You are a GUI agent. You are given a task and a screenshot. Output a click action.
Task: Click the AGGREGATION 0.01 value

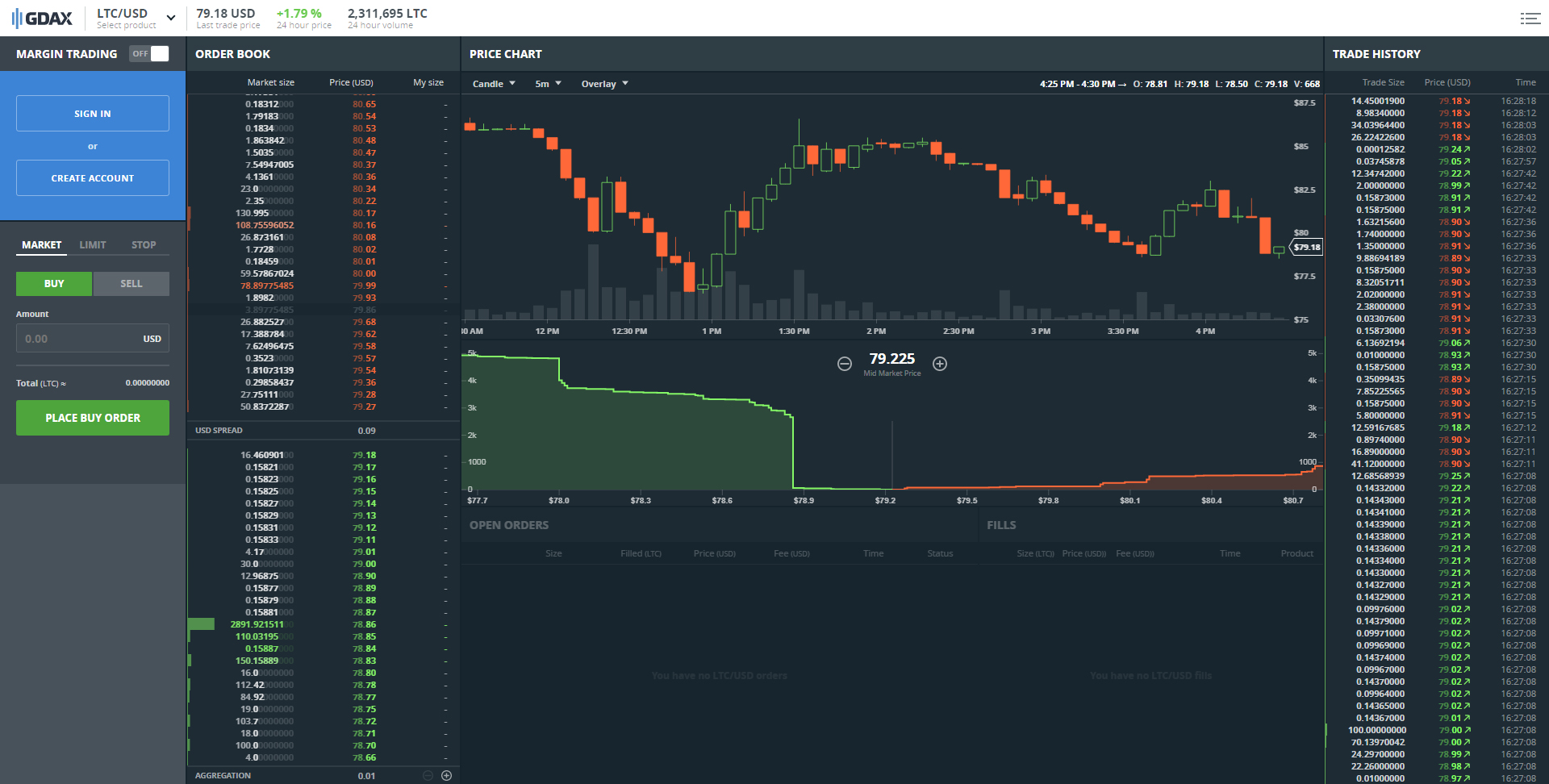tap(366, 776)
